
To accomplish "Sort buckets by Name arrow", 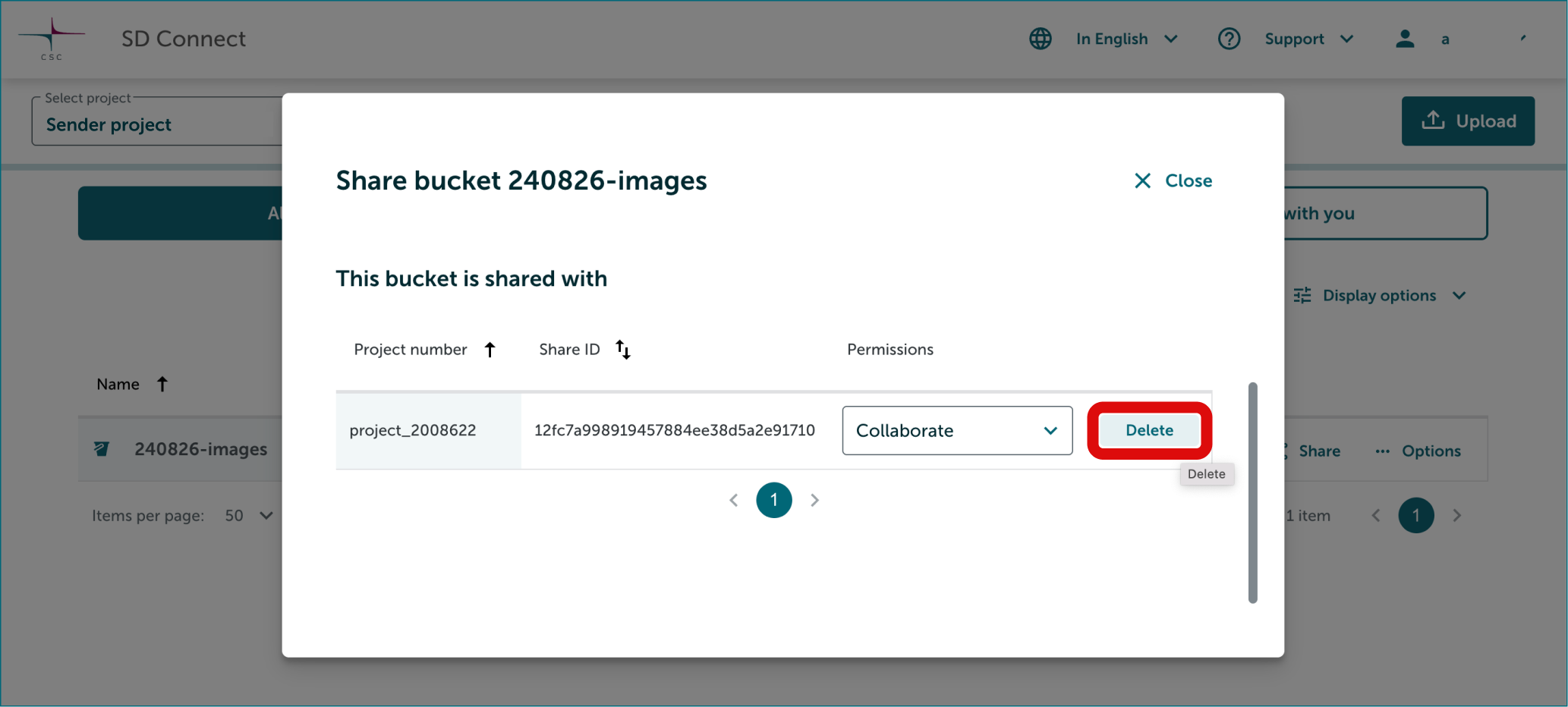I will (162, 384).
